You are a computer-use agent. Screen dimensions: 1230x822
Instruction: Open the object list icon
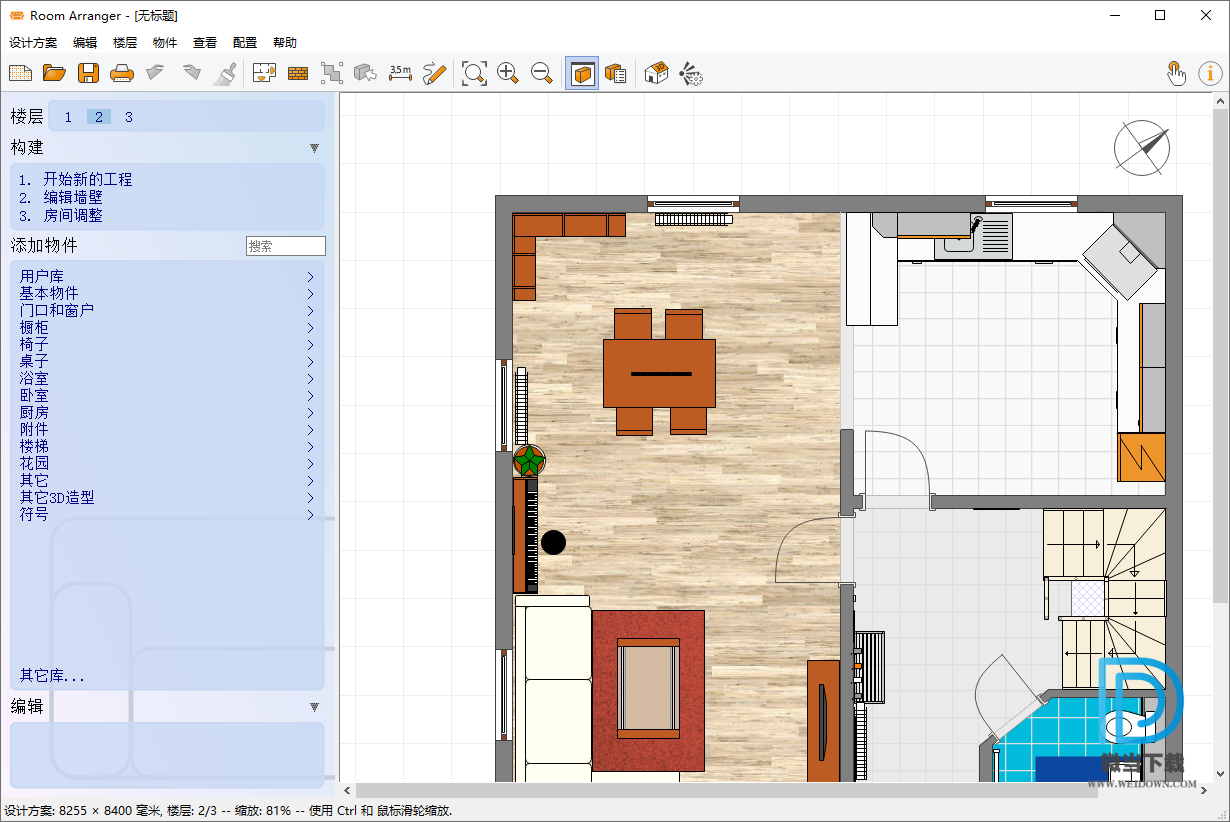coord(615,73)
